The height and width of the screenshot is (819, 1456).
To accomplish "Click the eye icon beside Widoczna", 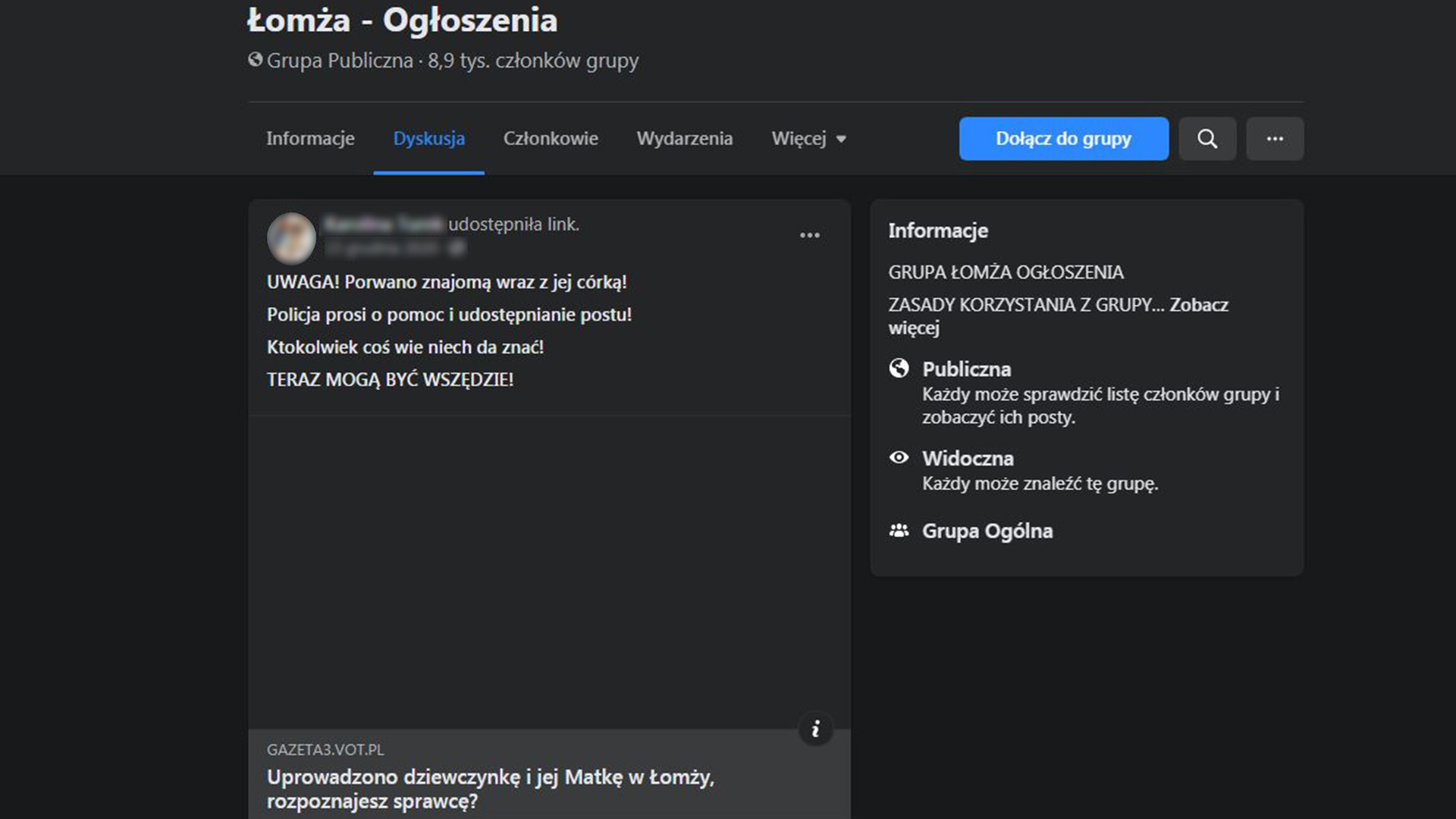I will tap(899, 457).
